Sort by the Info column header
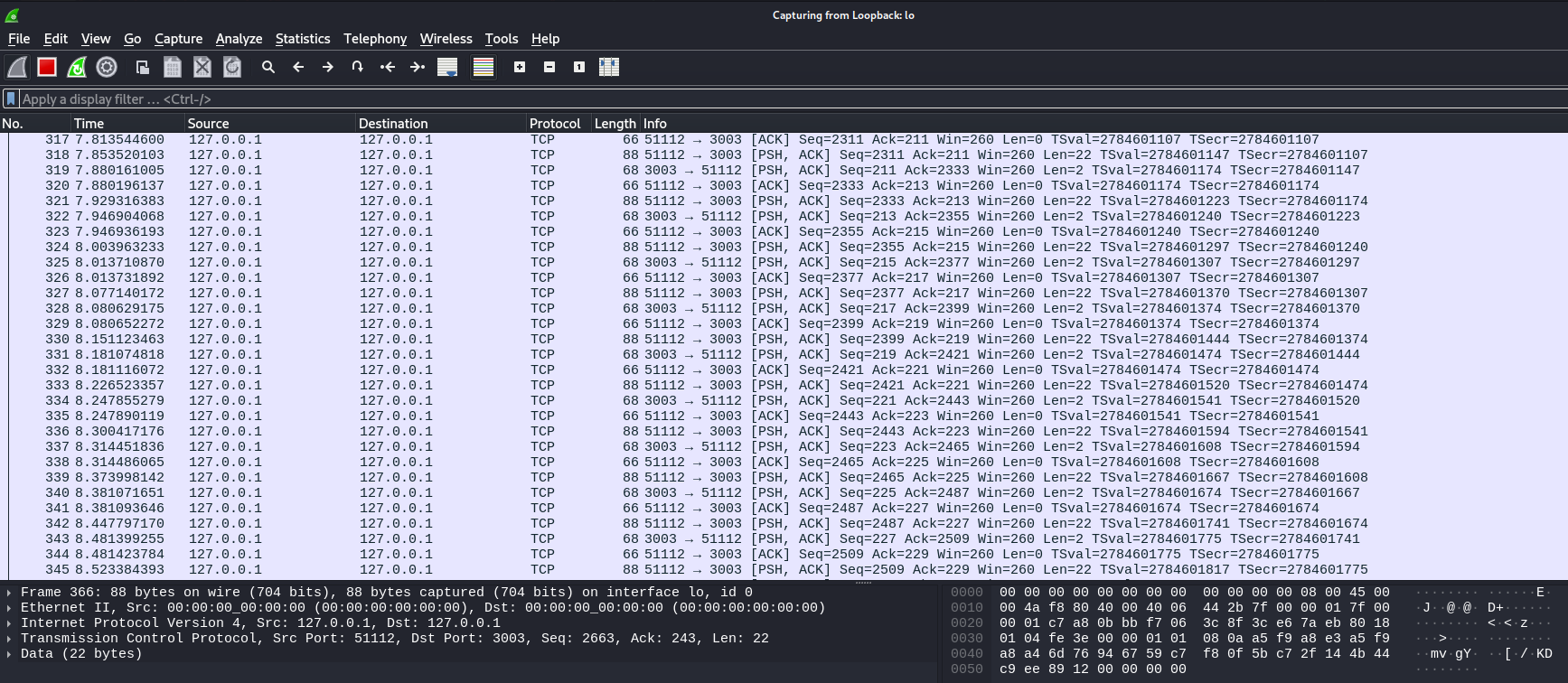 click(x=1103, y=124)
